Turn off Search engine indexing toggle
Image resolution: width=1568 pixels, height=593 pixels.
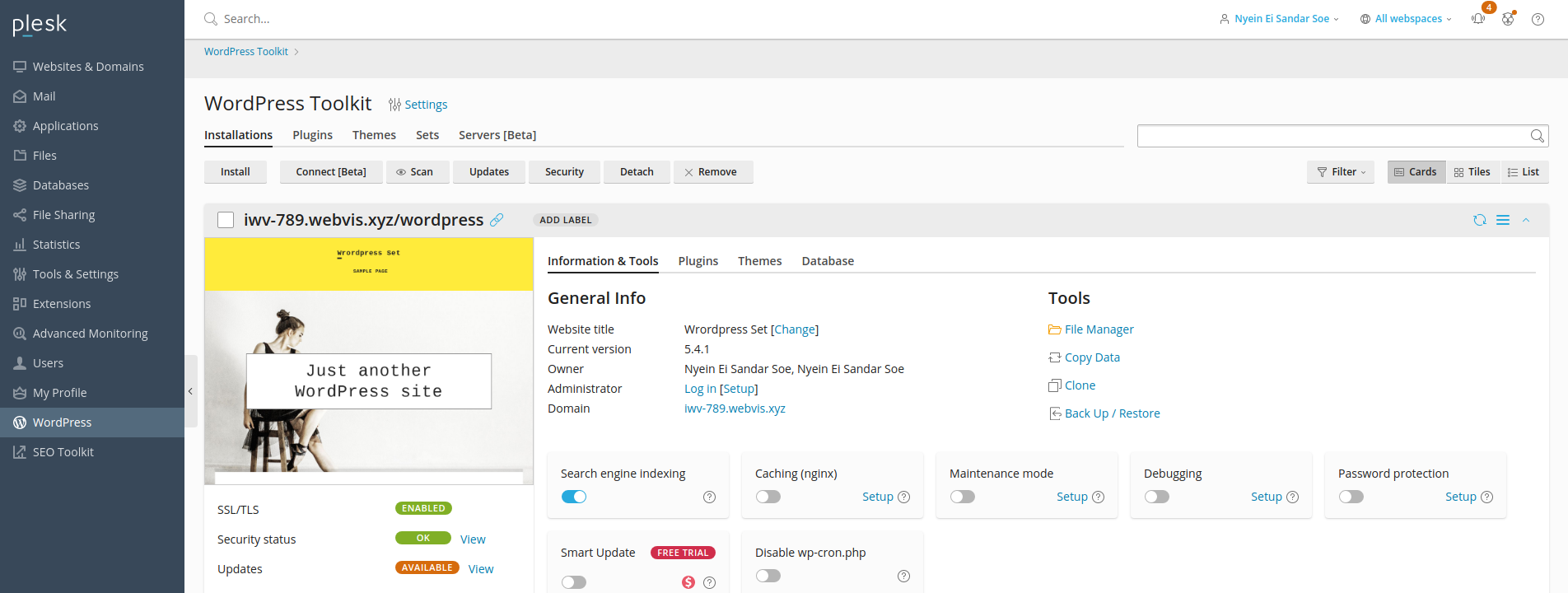(574, 497)
